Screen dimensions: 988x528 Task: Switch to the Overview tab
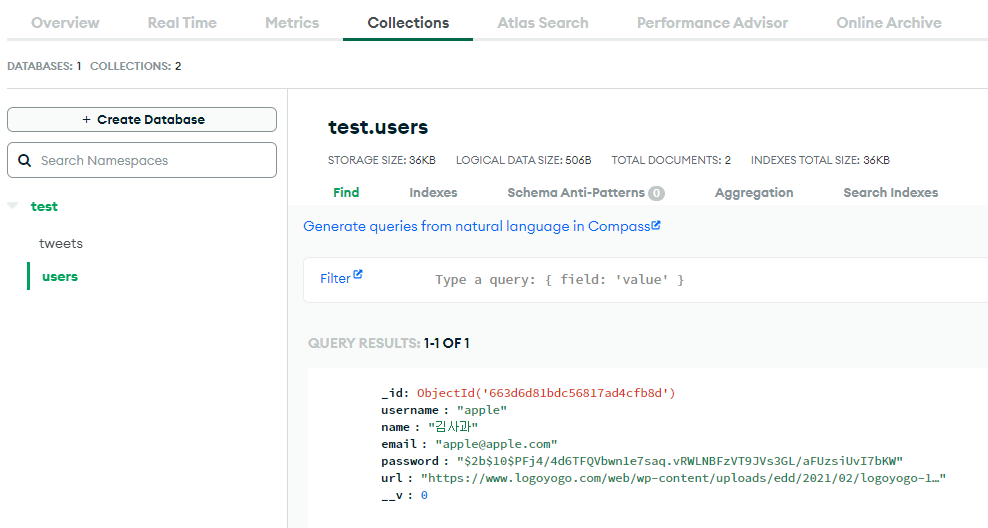pos(65,22)
